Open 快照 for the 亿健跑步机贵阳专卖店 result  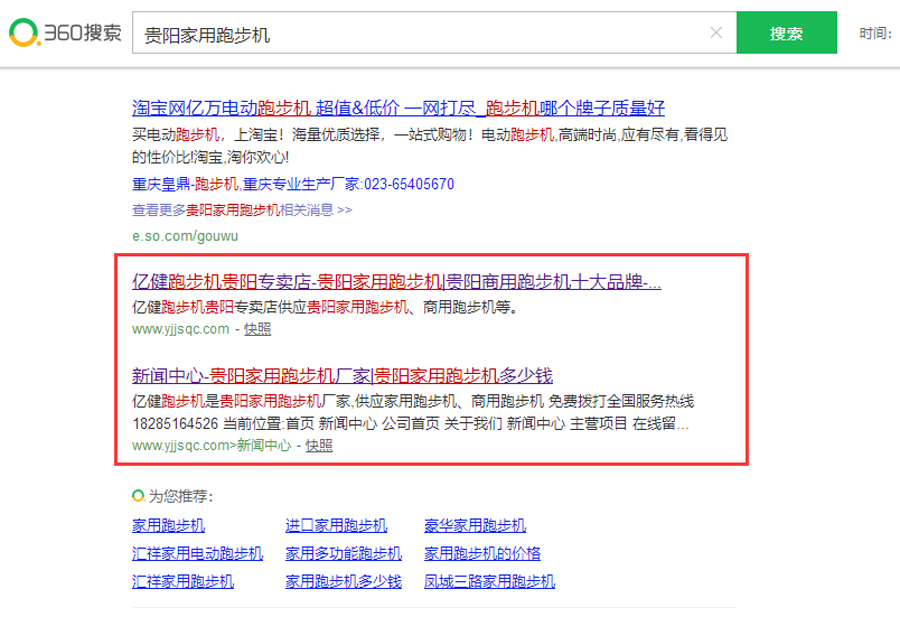click(x=257, y=329)
